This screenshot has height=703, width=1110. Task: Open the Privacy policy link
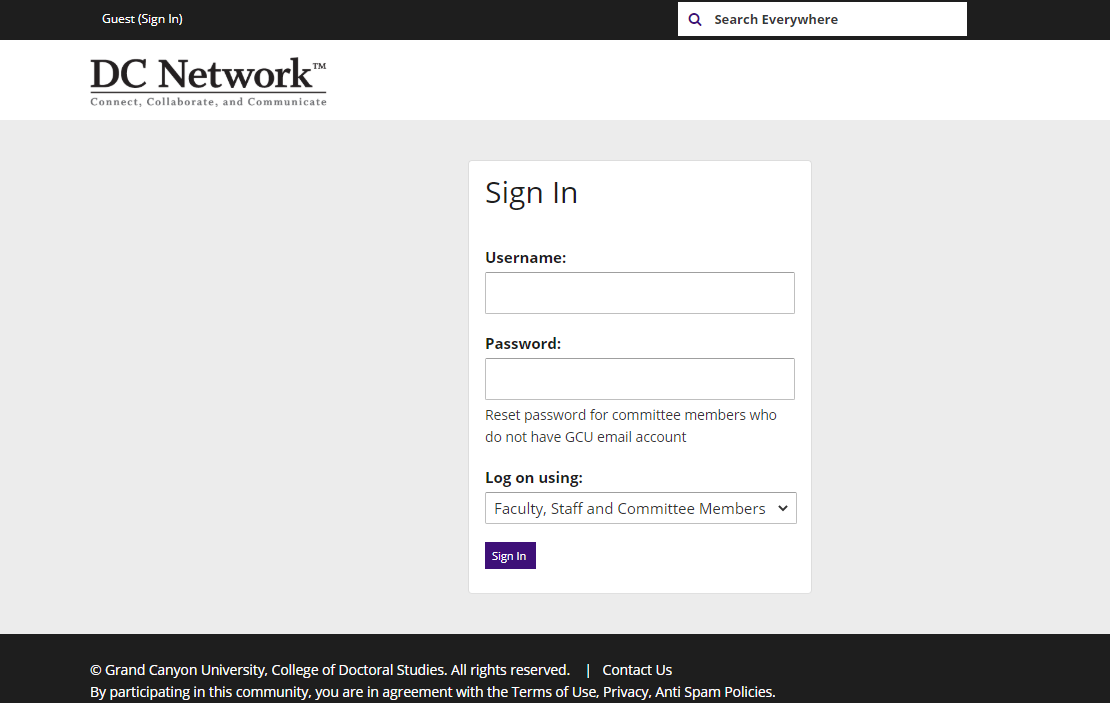pyautogui.click(x=626, y=692)
